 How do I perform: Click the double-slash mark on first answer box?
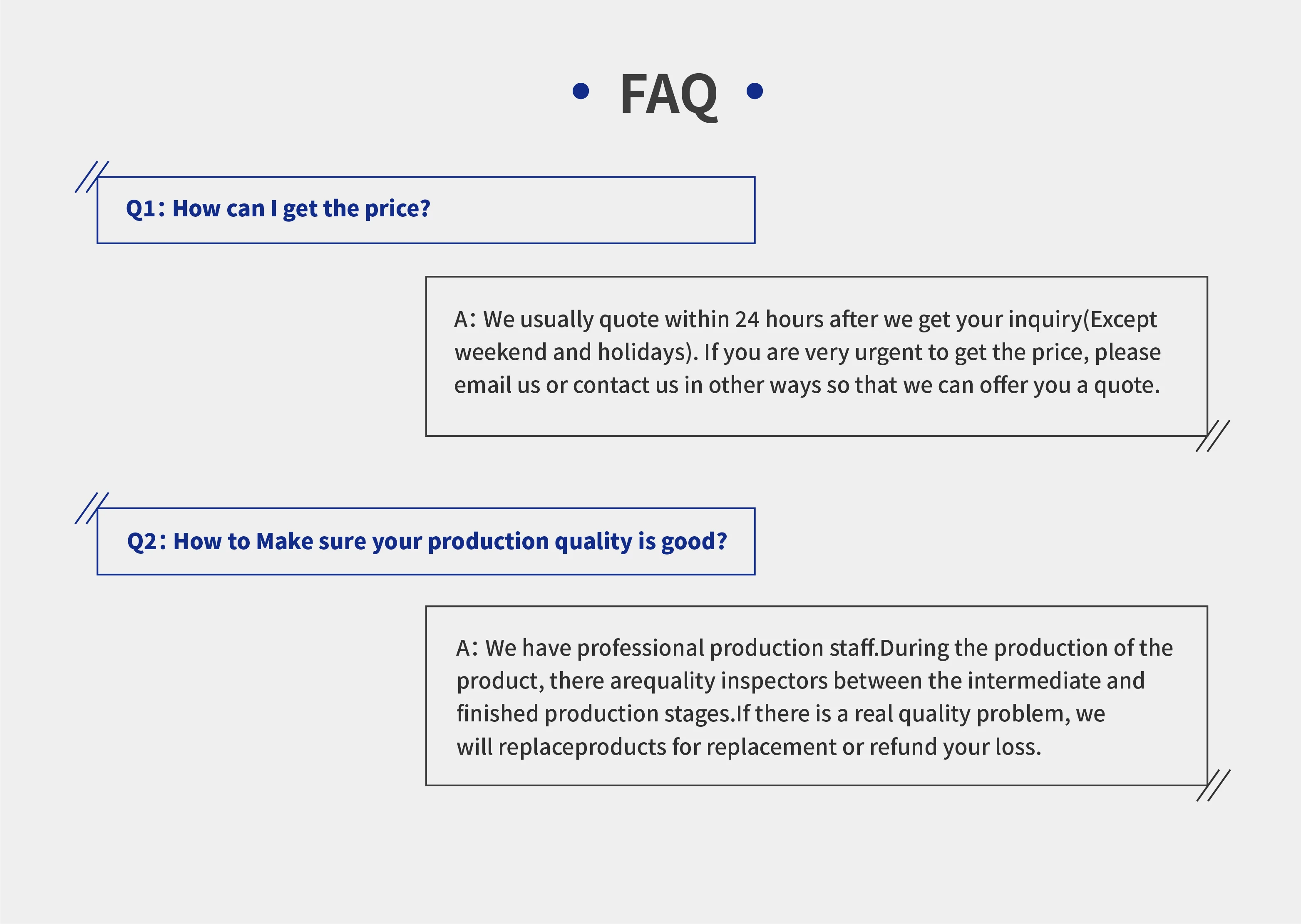pyautogui.click(x=1213, y=436)
